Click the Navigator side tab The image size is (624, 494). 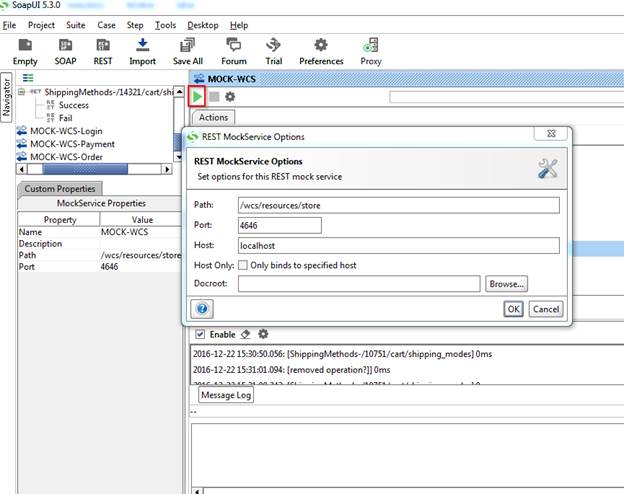[x=6, y=98]
